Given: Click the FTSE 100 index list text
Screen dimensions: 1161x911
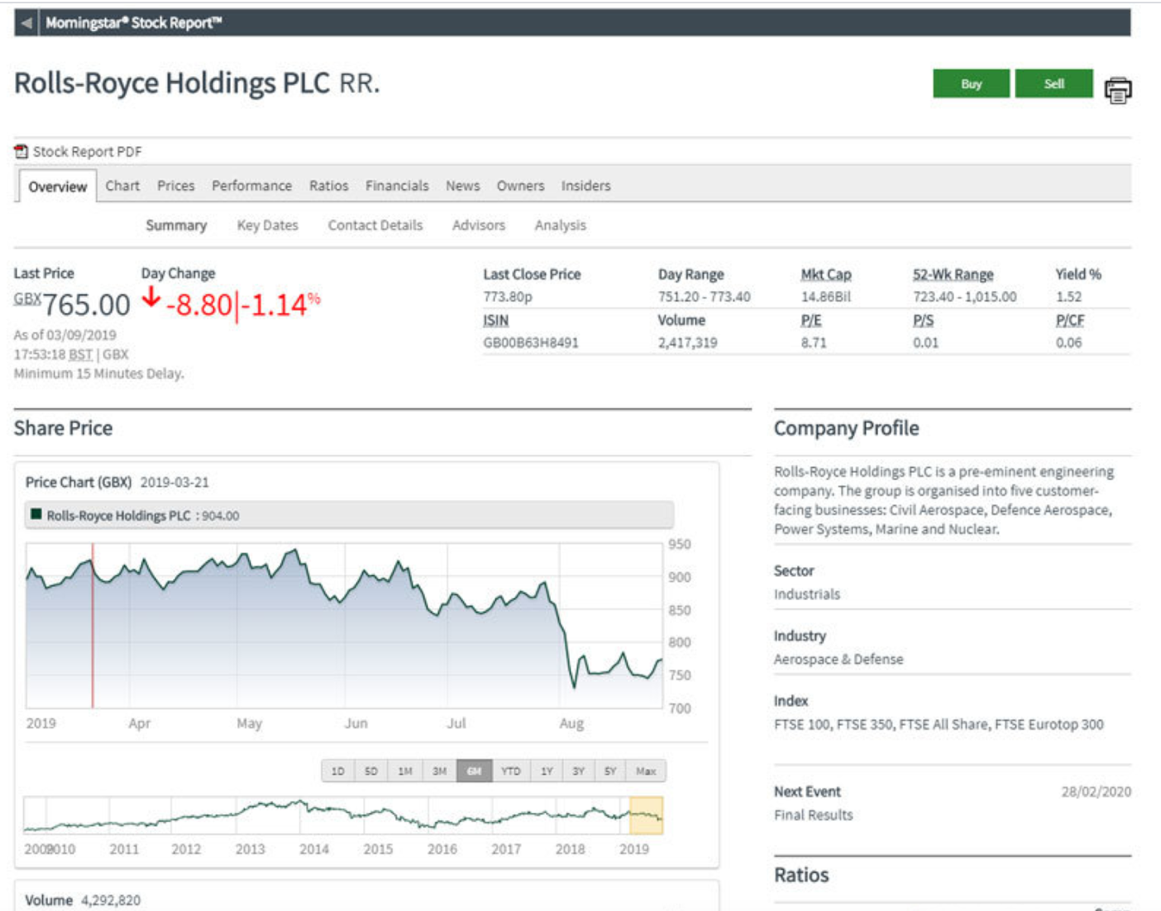Looking at the screenshot, I should [x=938, y=724].
